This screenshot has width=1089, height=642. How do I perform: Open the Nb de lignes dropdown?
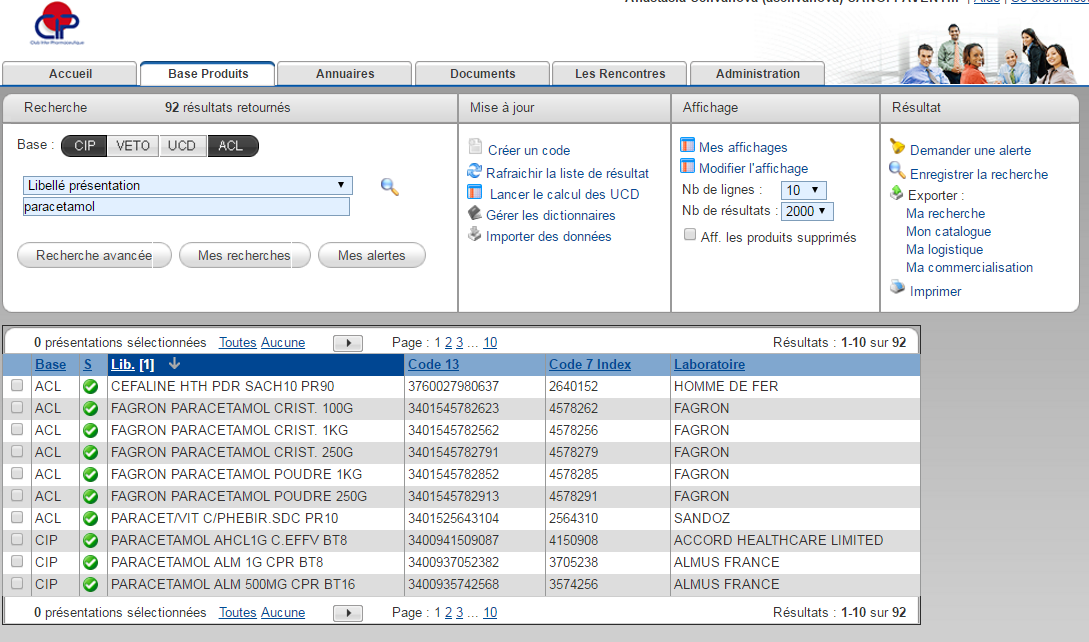tap(804, 190)
